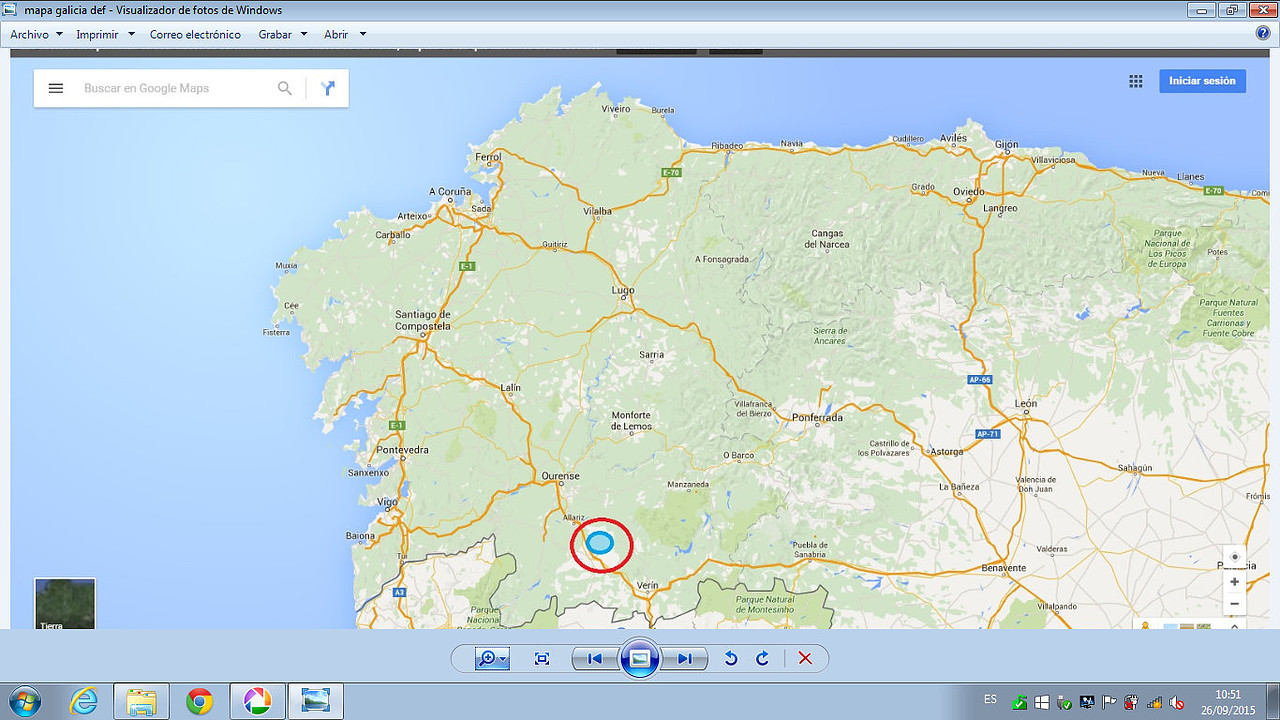Click the directions arrow icon beside search
1280x720 pixels.
click(327, 88)
